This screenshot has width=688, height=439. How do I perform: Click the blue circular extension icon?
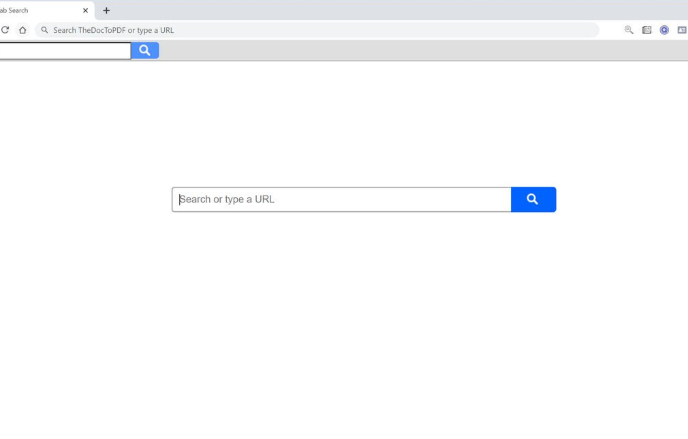pos(664,30)
